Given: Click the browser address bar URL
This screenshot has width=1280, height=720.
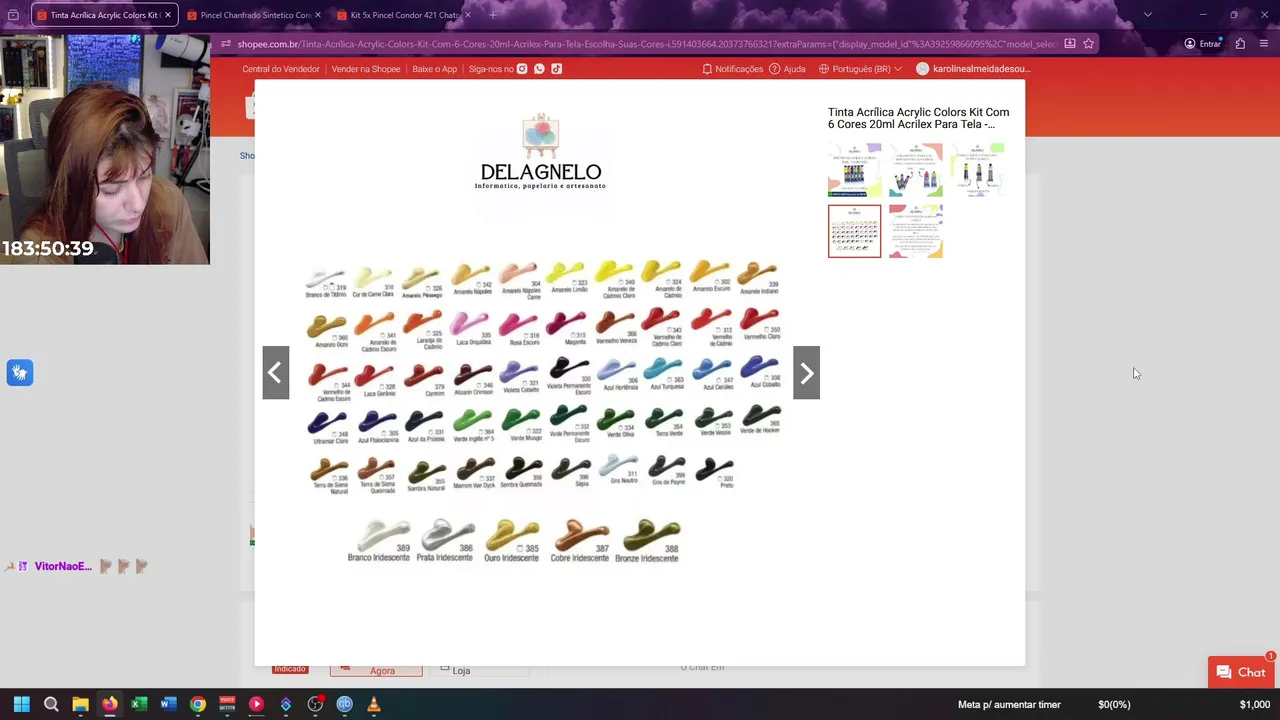Looking at the screenshot, I should (646, 44).
